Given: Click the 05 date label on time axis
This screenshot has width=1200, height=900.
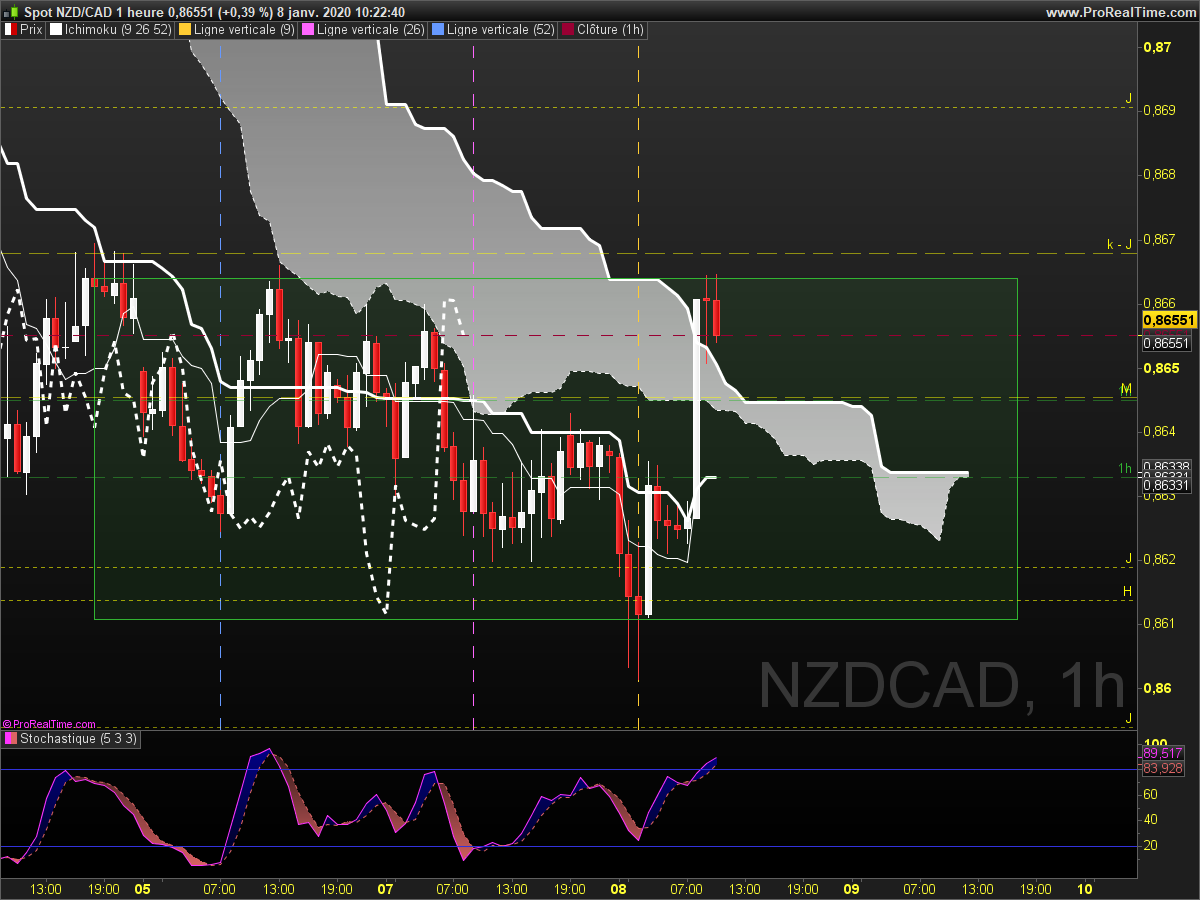Looking at the screenshot, I should coord(142,888).
